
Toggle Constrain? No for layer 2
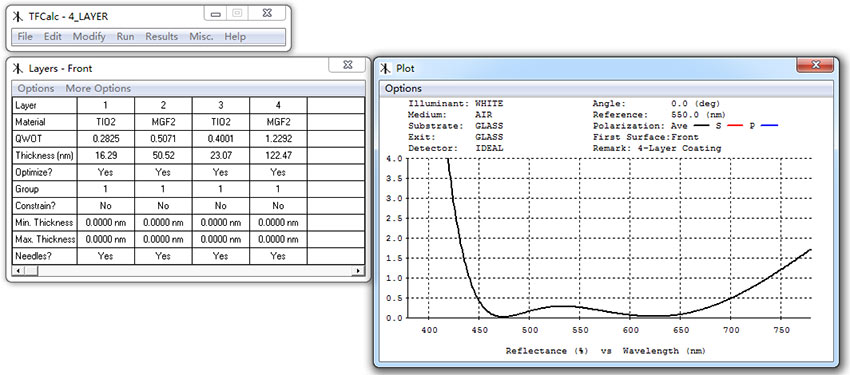pos(163,206)
